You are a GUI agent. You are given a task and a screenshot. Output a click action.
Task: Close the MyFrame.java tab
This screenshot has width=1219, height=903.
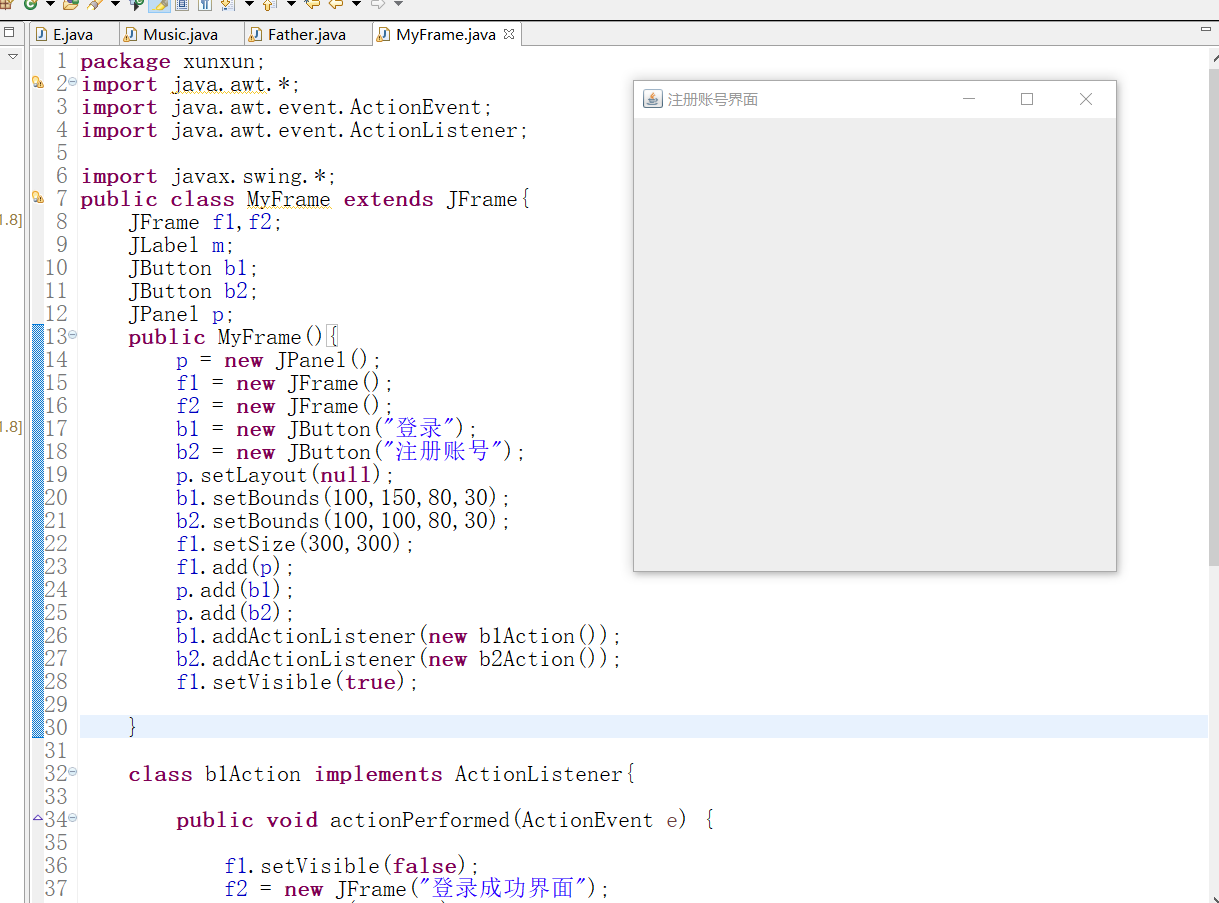509,34
